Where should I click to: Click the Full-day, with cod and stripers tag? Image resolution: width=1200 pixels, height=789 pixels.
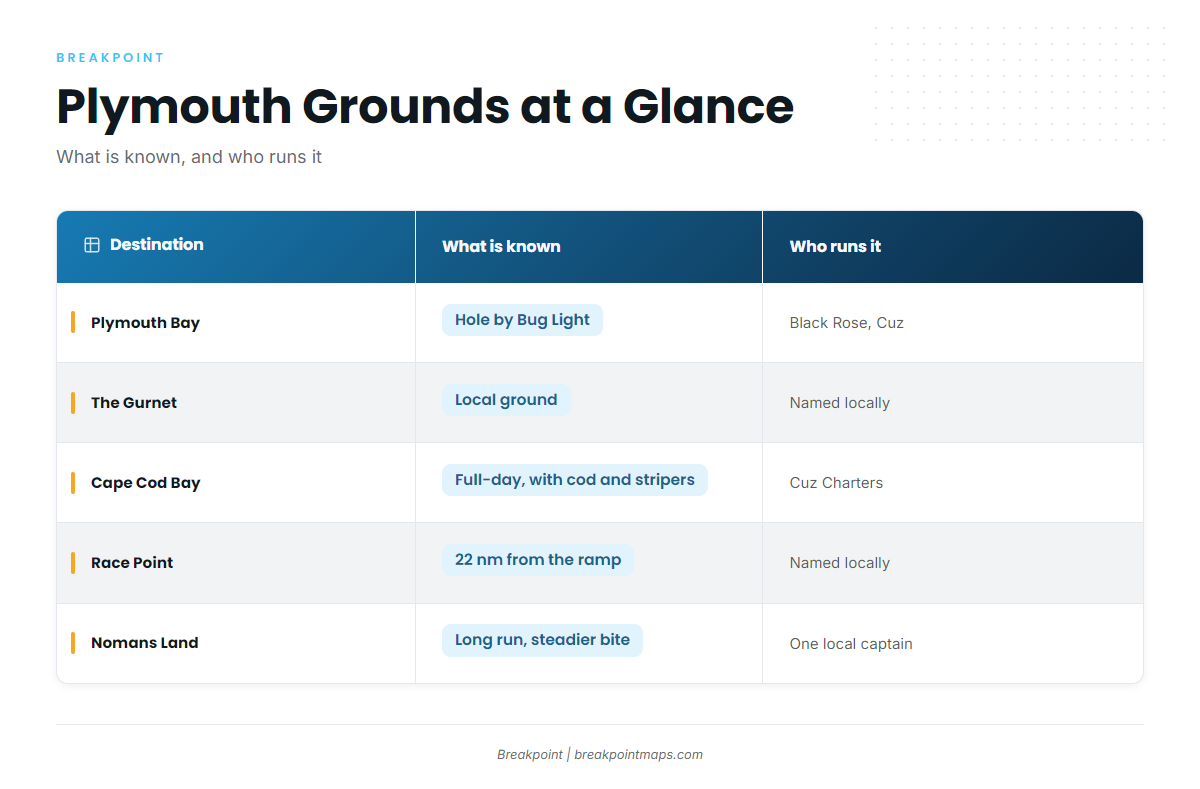click(575, 480)
